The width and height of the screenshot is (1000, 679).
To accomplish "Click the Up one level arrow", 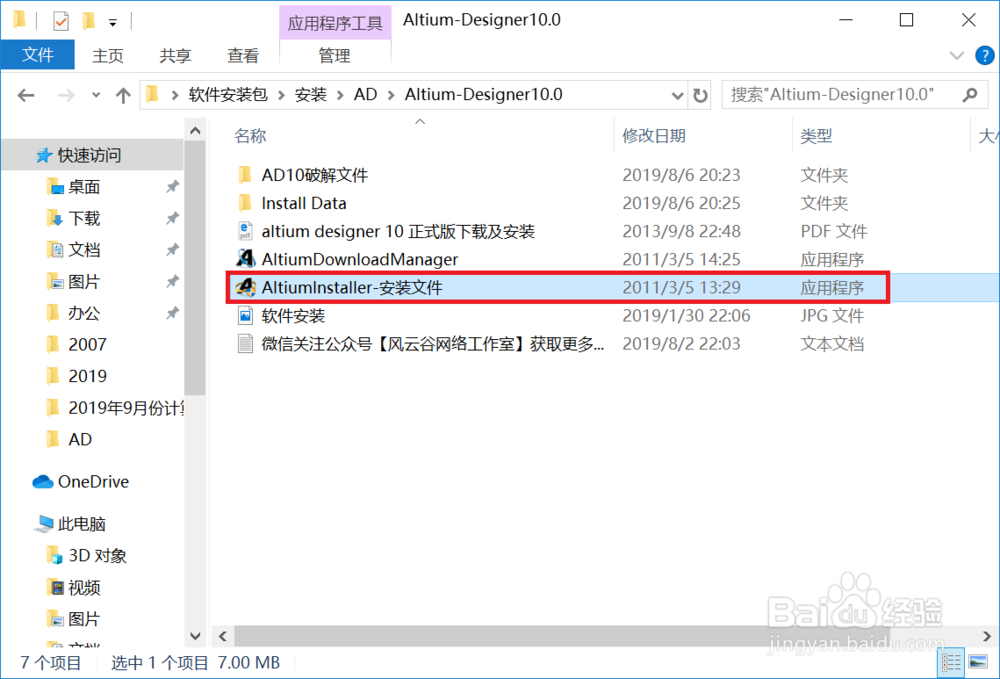I will pos(121,94).
